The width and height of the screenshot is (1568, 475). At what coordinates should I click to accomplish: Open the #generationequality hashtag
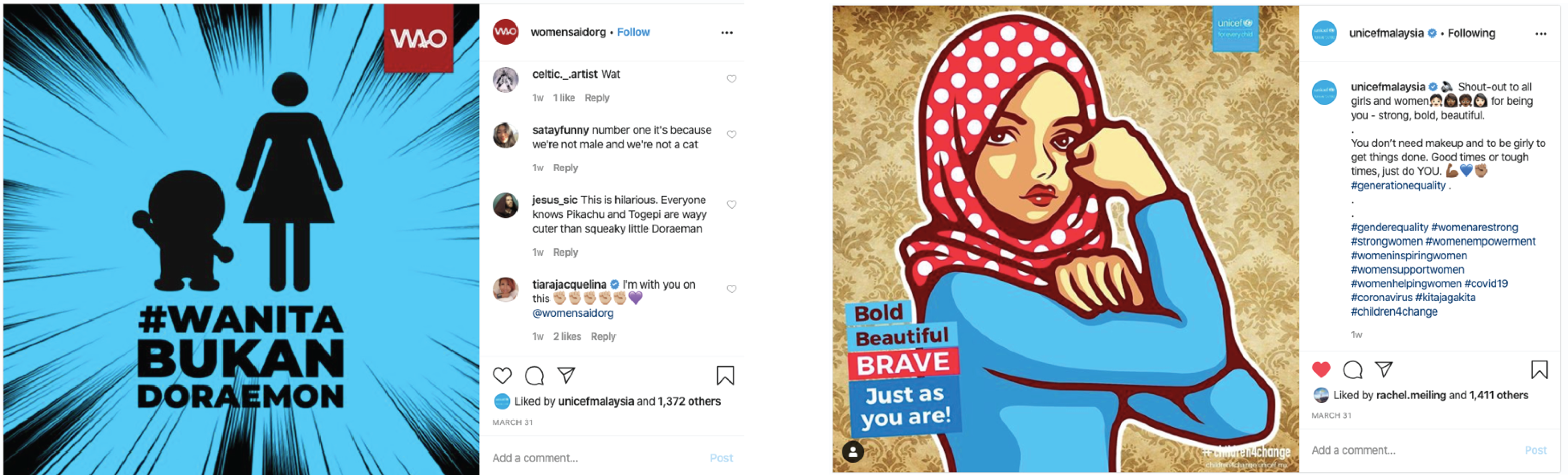click(1398, 186)
